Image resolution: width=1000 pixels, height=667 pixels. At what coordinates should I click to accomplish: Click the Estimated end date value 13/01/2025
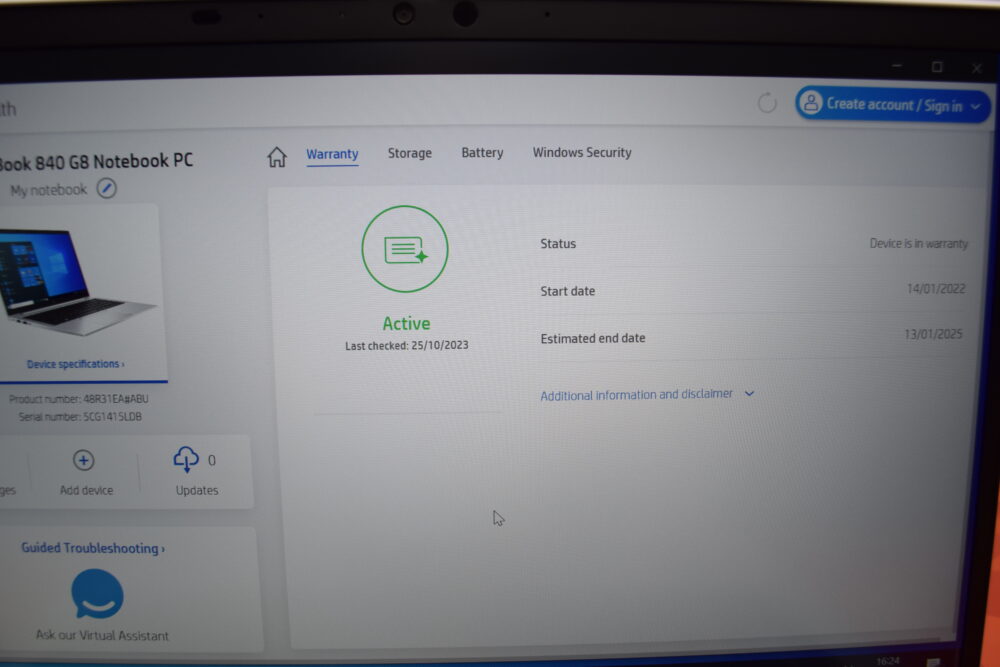(x=933, y=334)
